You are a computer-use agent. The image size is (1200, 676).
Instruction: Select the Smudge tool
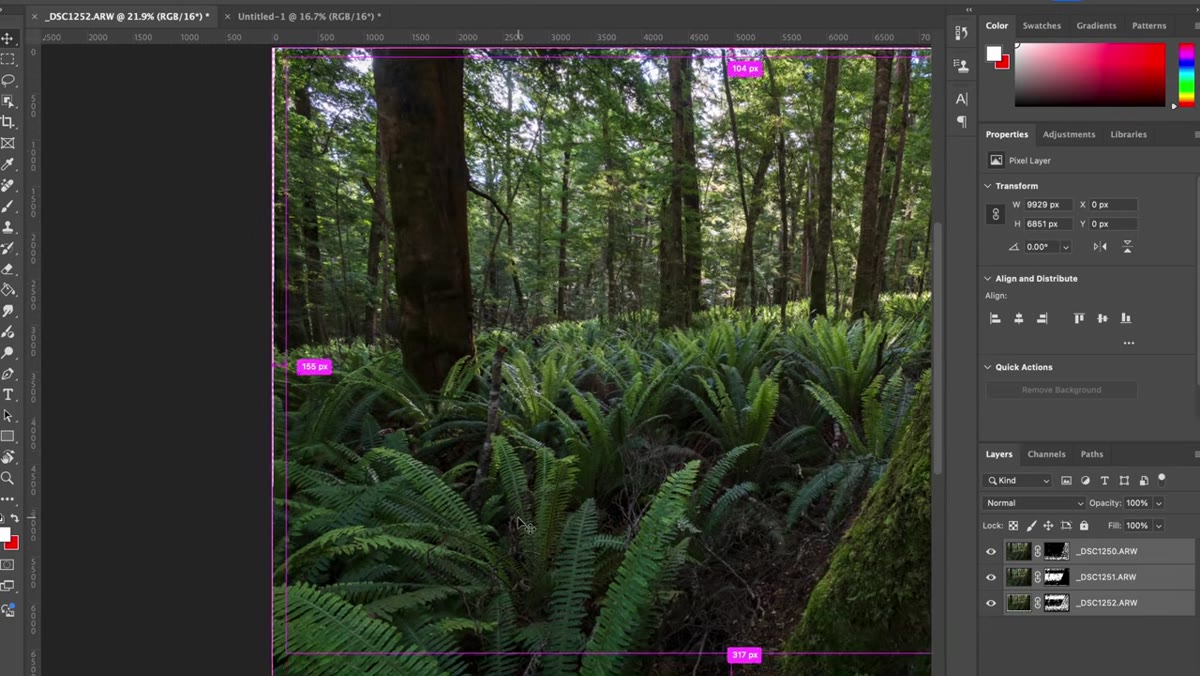(x=8, y=311)
